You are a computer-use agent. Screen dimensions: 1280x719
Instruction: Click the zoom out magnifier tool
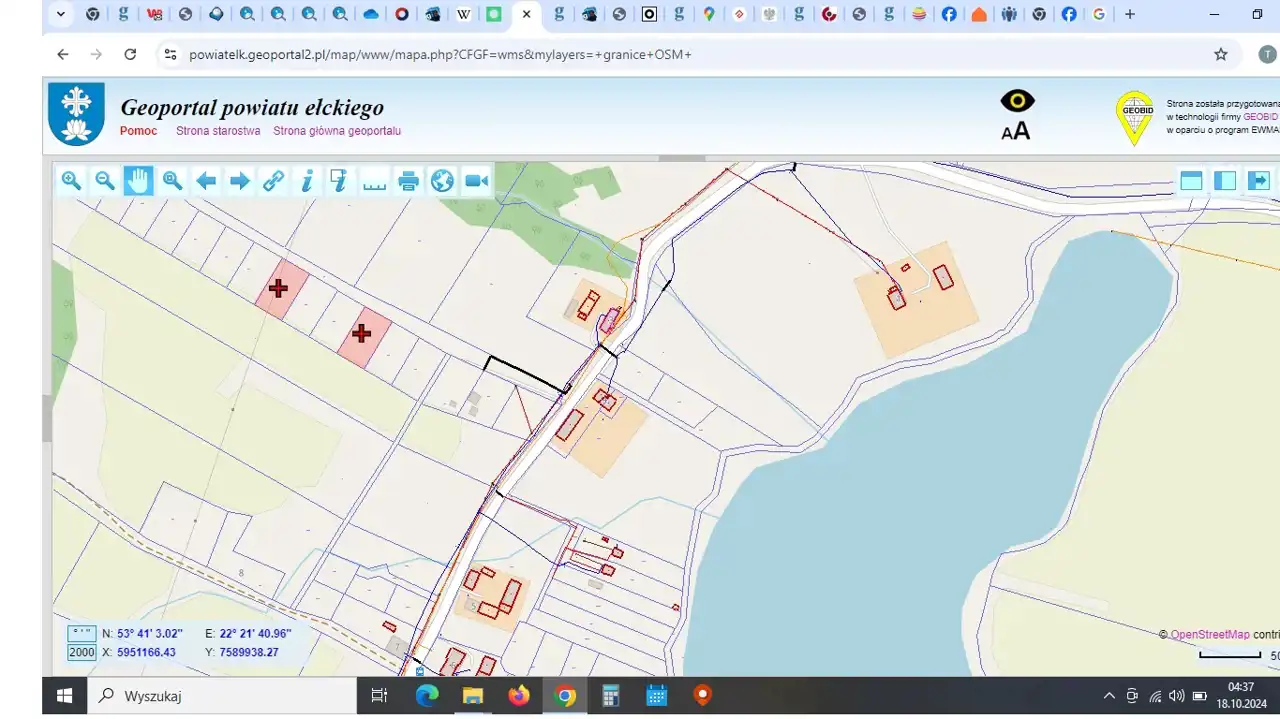[x=104, y=180]
